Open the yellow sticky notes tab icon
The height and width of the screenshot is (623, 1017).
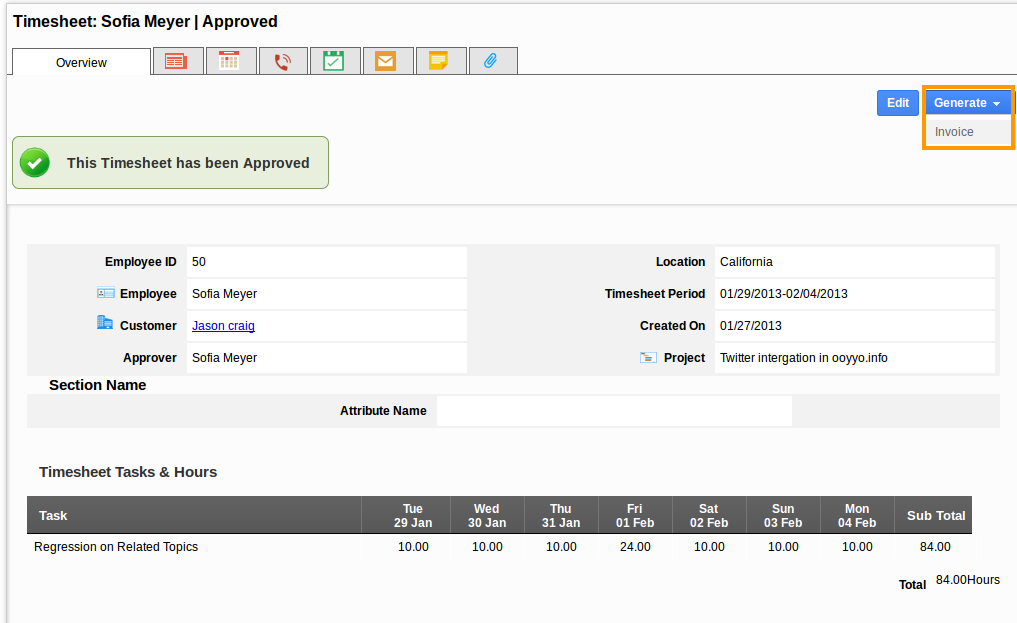(438, 62)
